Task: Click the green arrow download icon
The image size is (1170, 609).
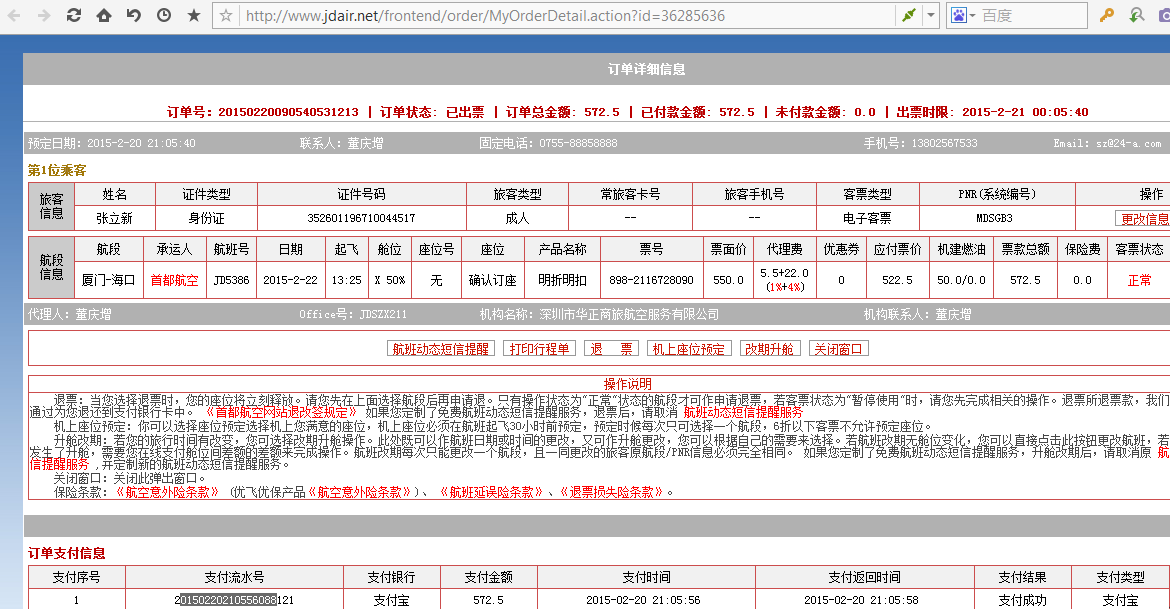Action: point(1136,15)
